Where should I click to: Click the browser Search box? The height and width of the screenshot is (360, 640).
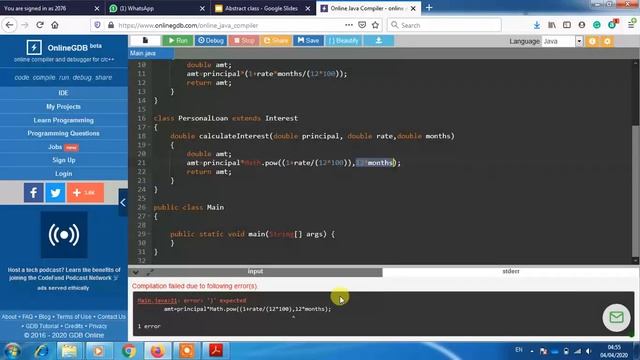[x=444, y=25]
